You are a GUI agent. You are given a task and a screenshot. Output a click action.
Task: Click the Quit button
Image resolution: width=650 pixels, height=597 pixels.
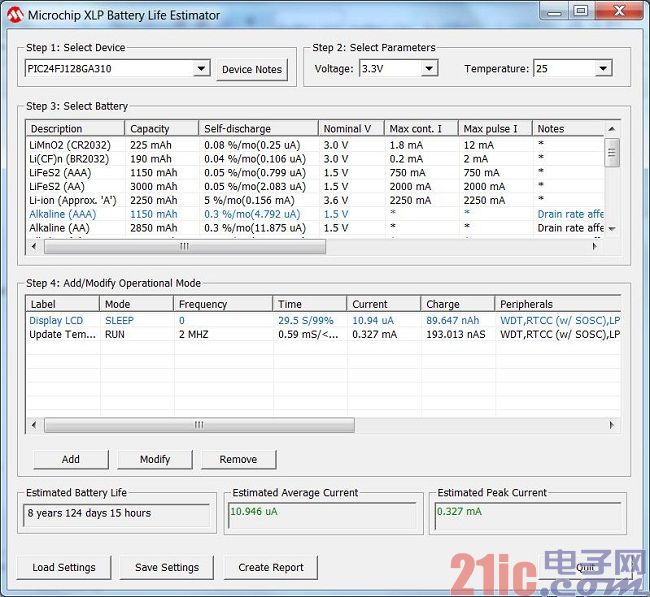tap(585, 567)
